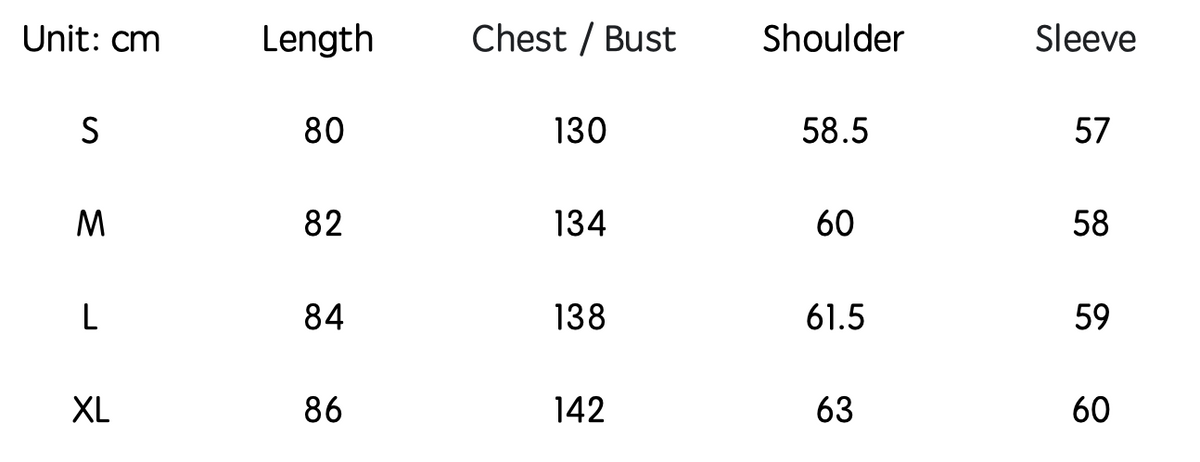The height and width of the screenshot is (462, 1200).
Task: Select the M size row label
Action: pyautogui.click(x=92, y=224)
